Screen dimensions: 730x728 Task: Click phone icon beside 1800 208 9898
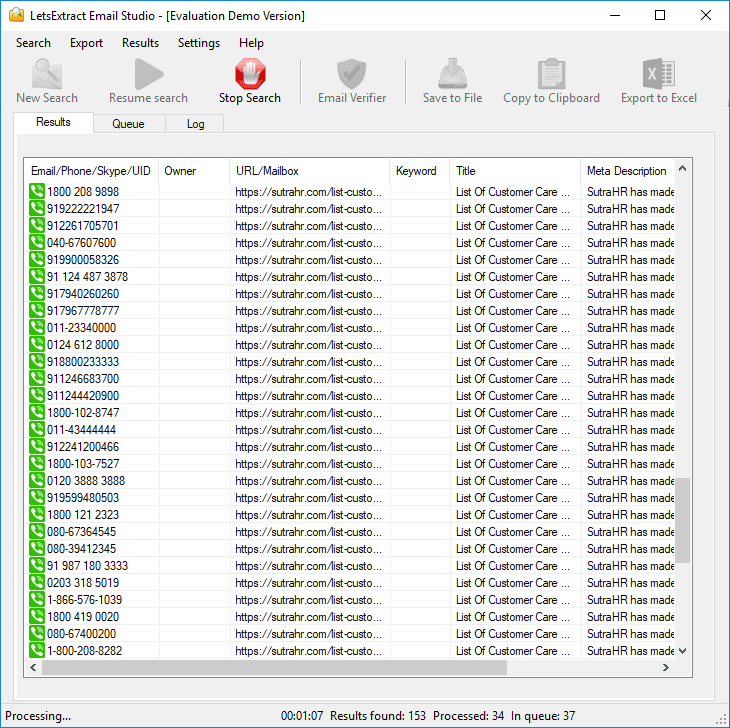coord(37,191)
